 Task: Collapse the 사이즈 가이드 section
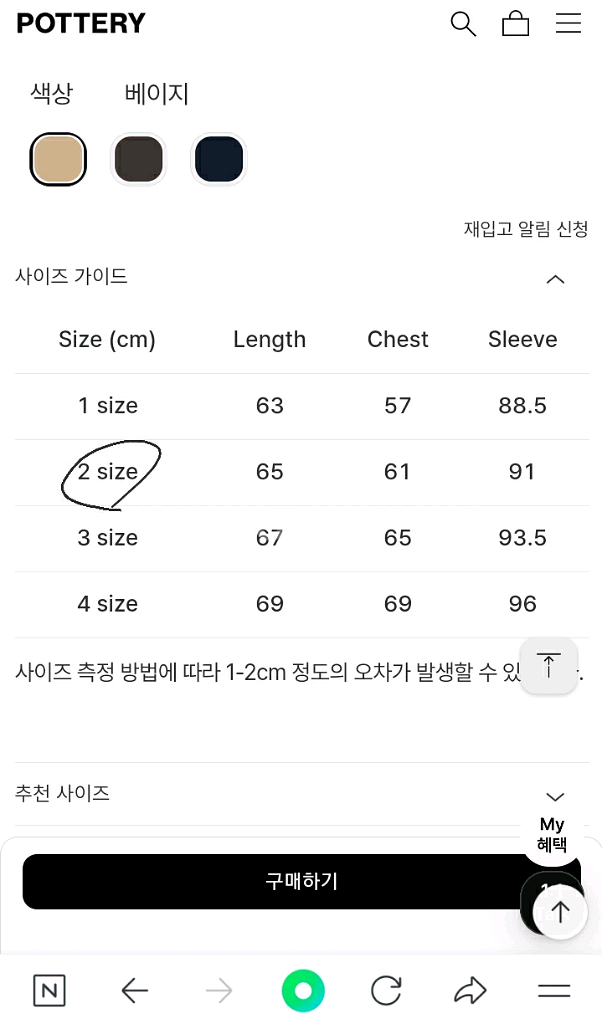(555, 279)
